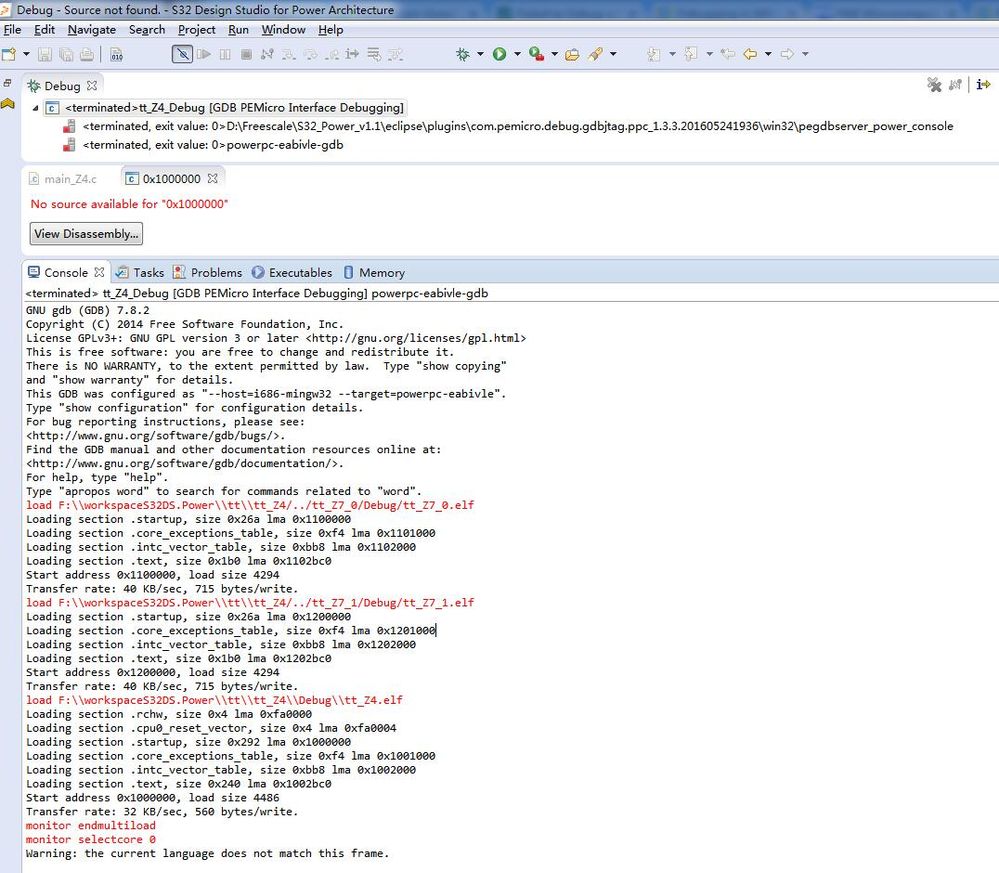Click the Resume debug toolbar icon
The image size is (999, 873).
pyautogui.click(x=204, y=54)
